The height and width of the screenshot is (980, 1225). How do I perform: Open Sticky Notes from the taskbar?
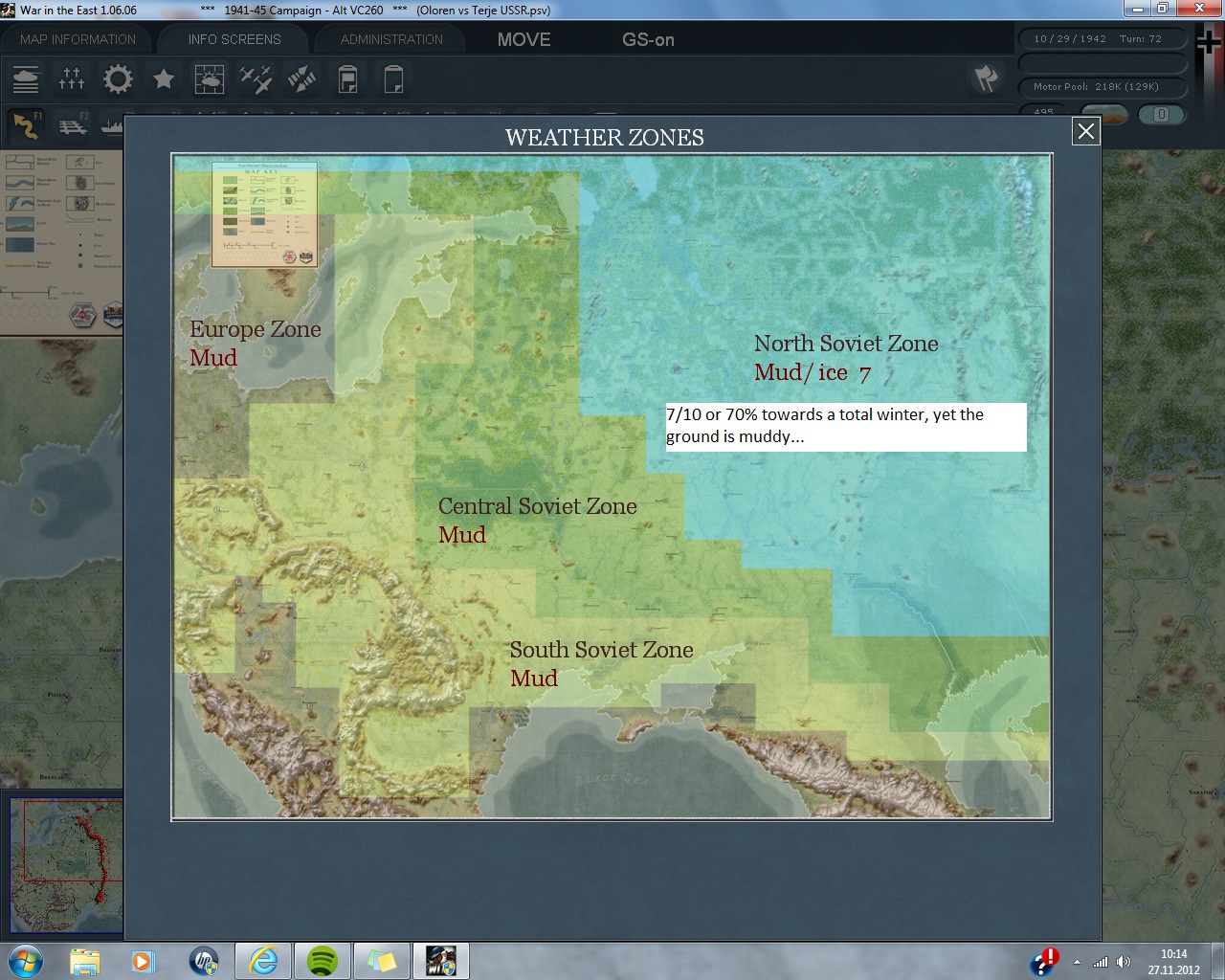tap(382, 961)
